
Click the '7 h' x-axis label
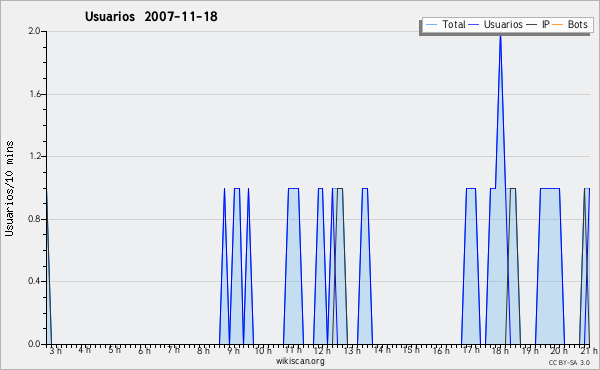point(174,350)
